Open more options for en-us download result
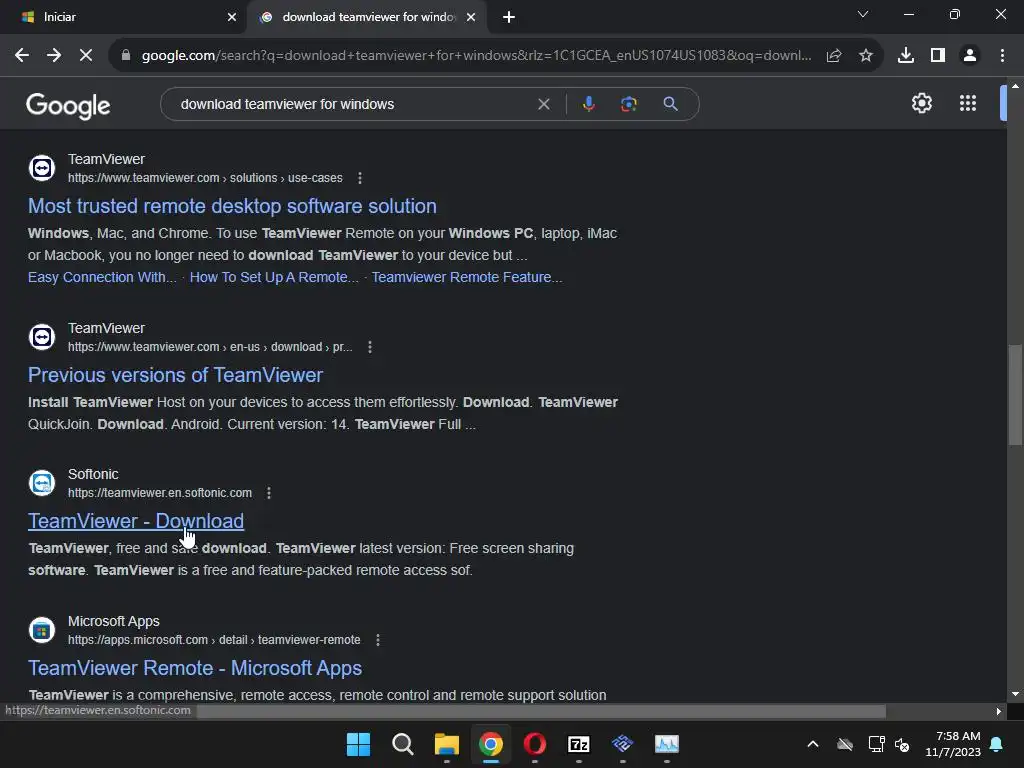Image resolution: width=1024 pixels, height=768 pixels. coord(370,347)
